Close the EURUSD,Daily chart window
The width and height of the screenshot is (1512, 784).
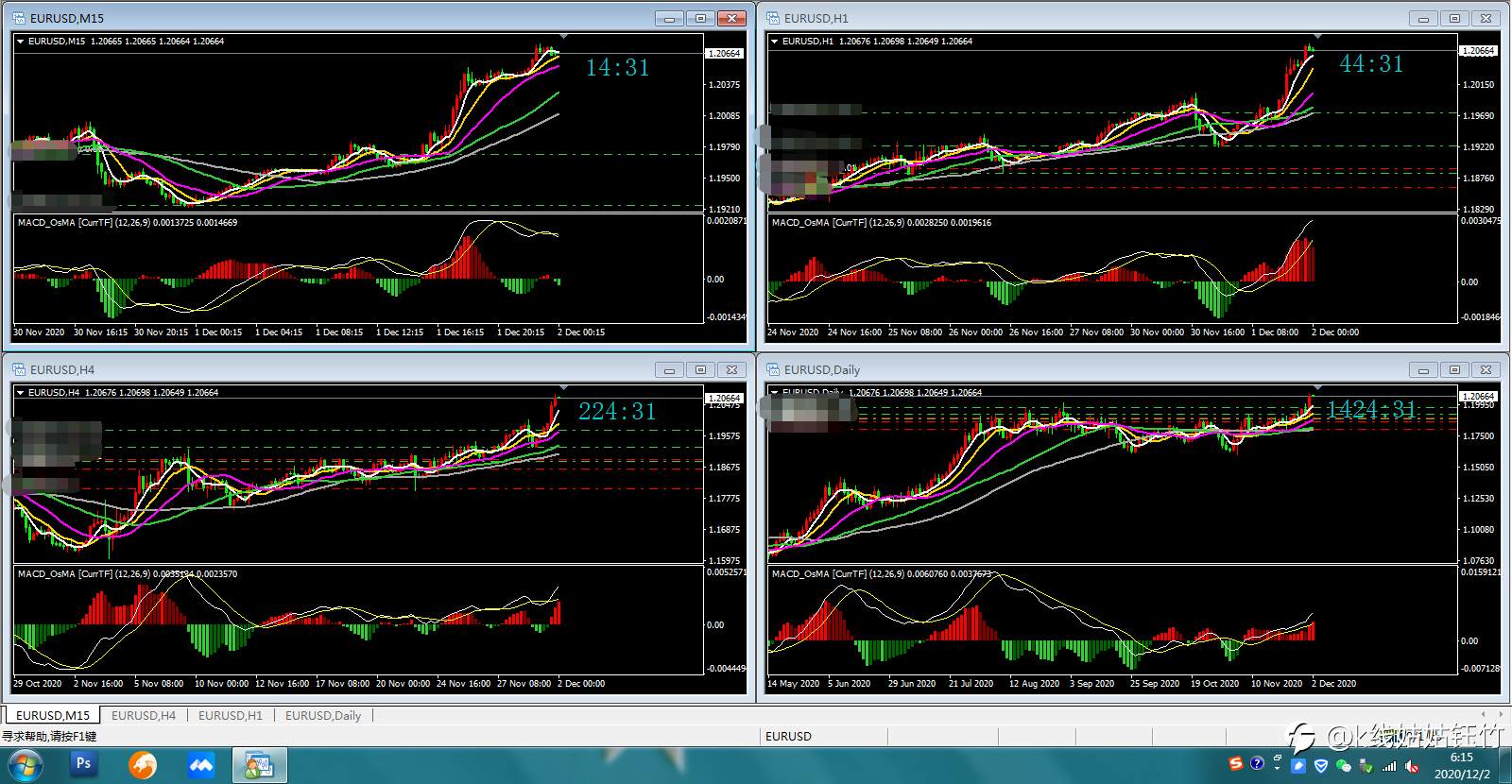(1486, 369)
